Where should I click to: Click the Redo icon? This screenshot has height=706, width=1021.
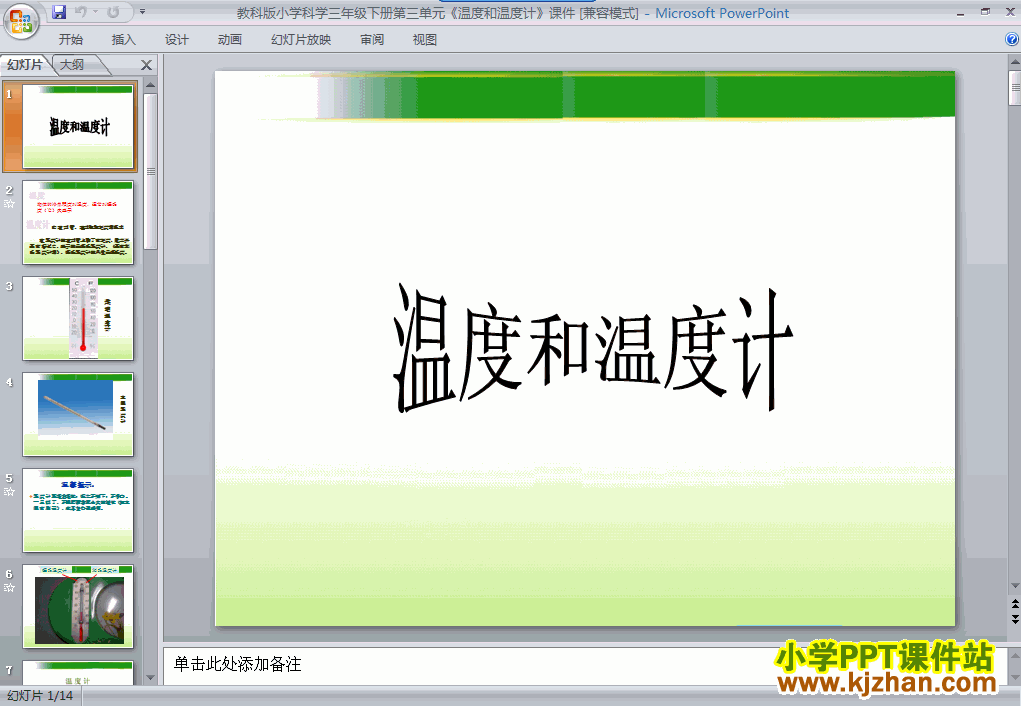pos(113,12)
